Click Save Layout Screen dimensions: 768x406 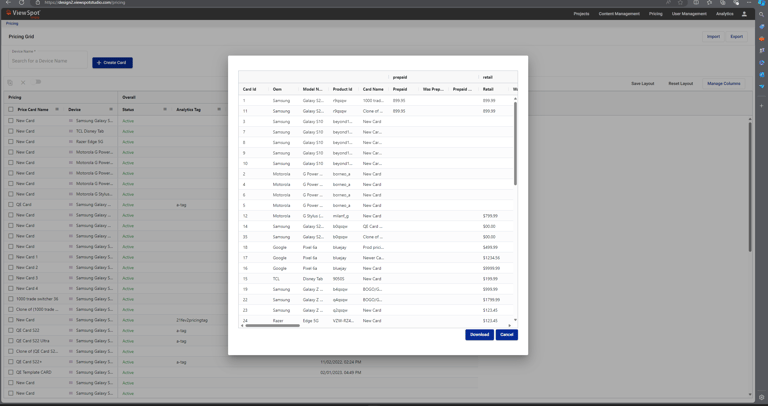click(x=642, y=84)
